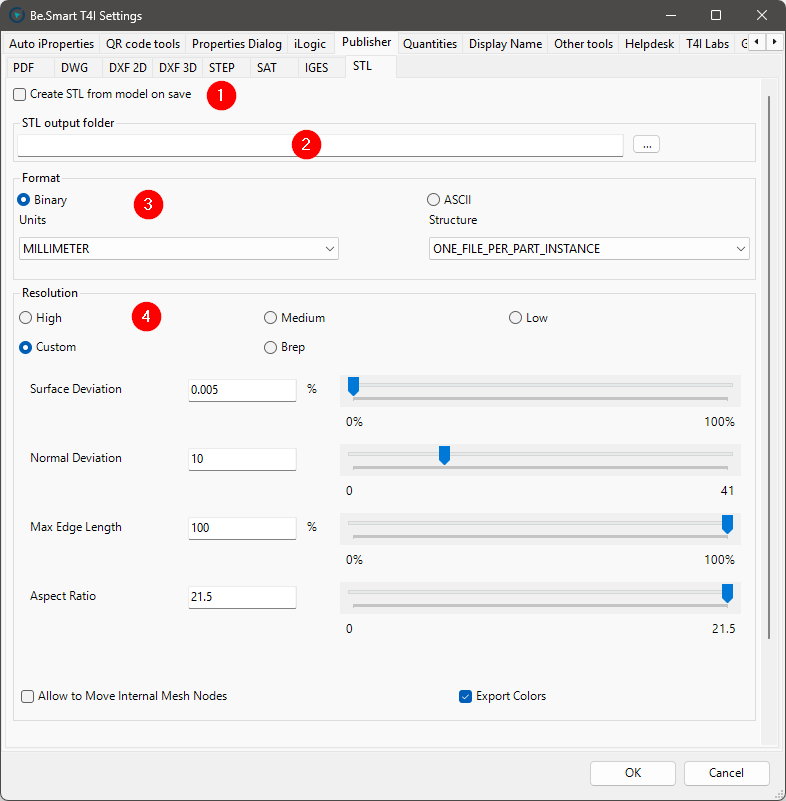This screenshot has width=786, height=801.
Task: Click the Normal Deviation slider handle
Action: point(444,455)
